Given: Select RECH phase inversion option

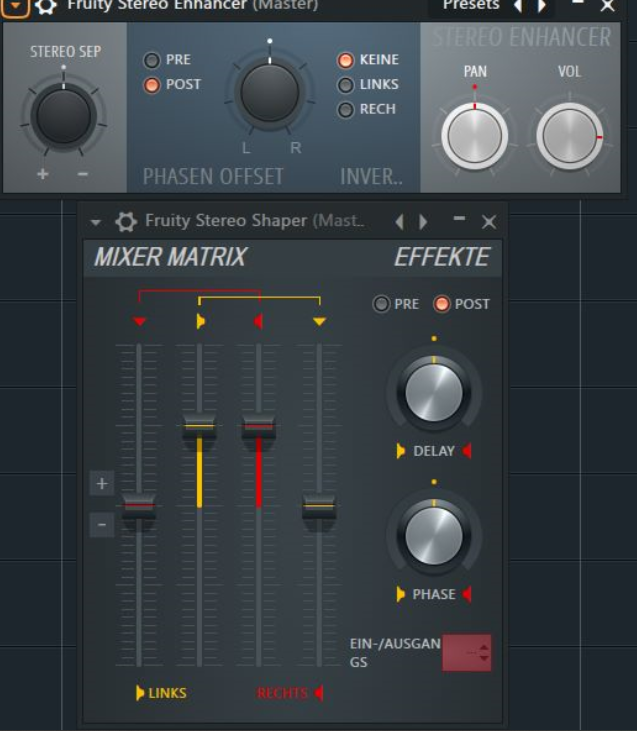Looking at the screenshot, I should click(x=346, y=110).
